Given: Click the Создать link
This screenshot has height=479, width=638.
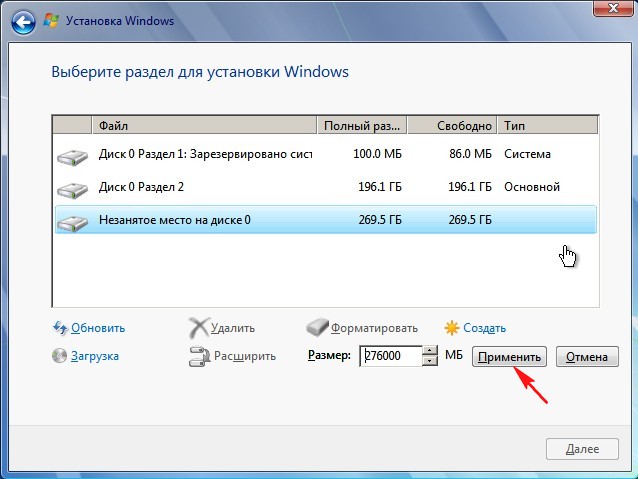Looking at the screenshot, I should pyautogui.click(x=485, y=328).
